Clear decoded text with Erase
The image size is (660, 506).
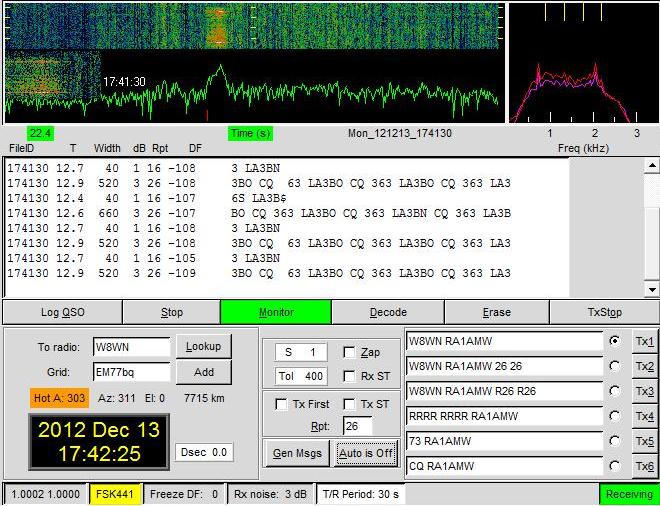tap(497, 312)
